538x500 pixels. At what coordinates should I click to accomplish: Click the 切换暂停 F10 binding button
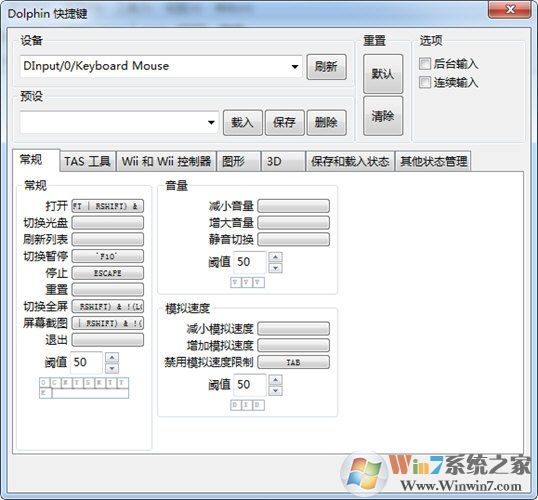tap(108, 256)
